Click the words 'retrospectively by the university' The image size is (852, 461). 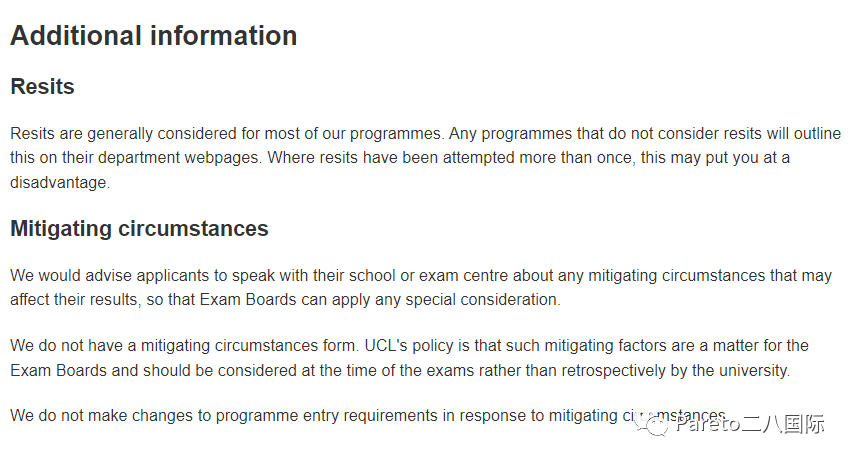click(x=674, y=371)
